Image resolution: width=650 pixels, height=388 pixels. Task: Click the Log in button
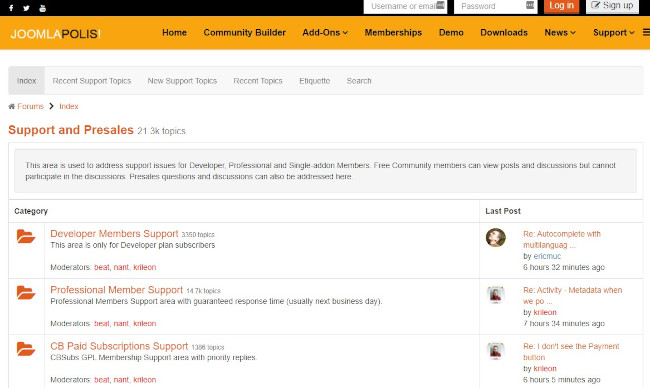click(561, 6)
